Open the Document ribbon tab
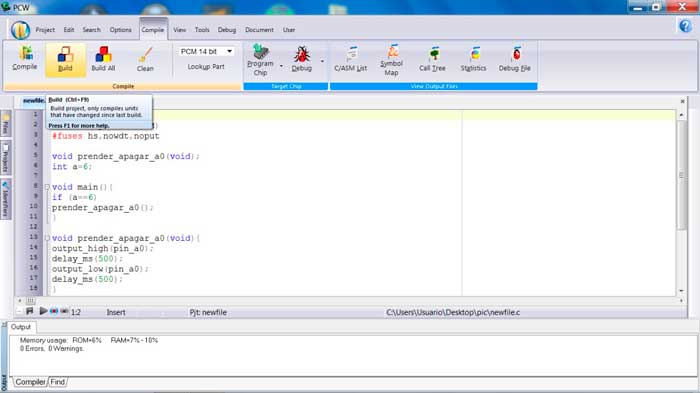Image resolution: width=700 pixels, height=393 pixels. point(259,30)
